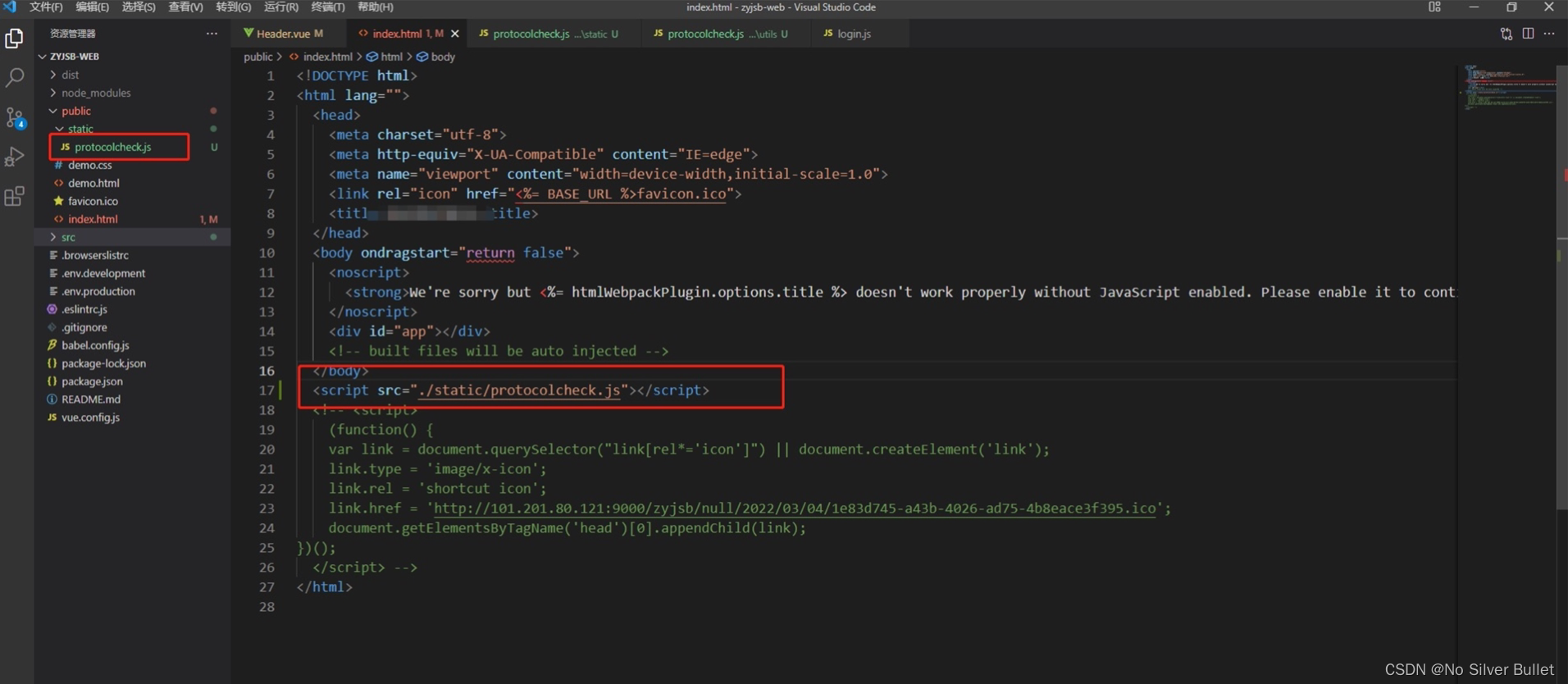The height and width of the screenshot is (684, 1568).
Task: Open the Run and Debug view
Action: pyautogui.click(x=14, y=156)
